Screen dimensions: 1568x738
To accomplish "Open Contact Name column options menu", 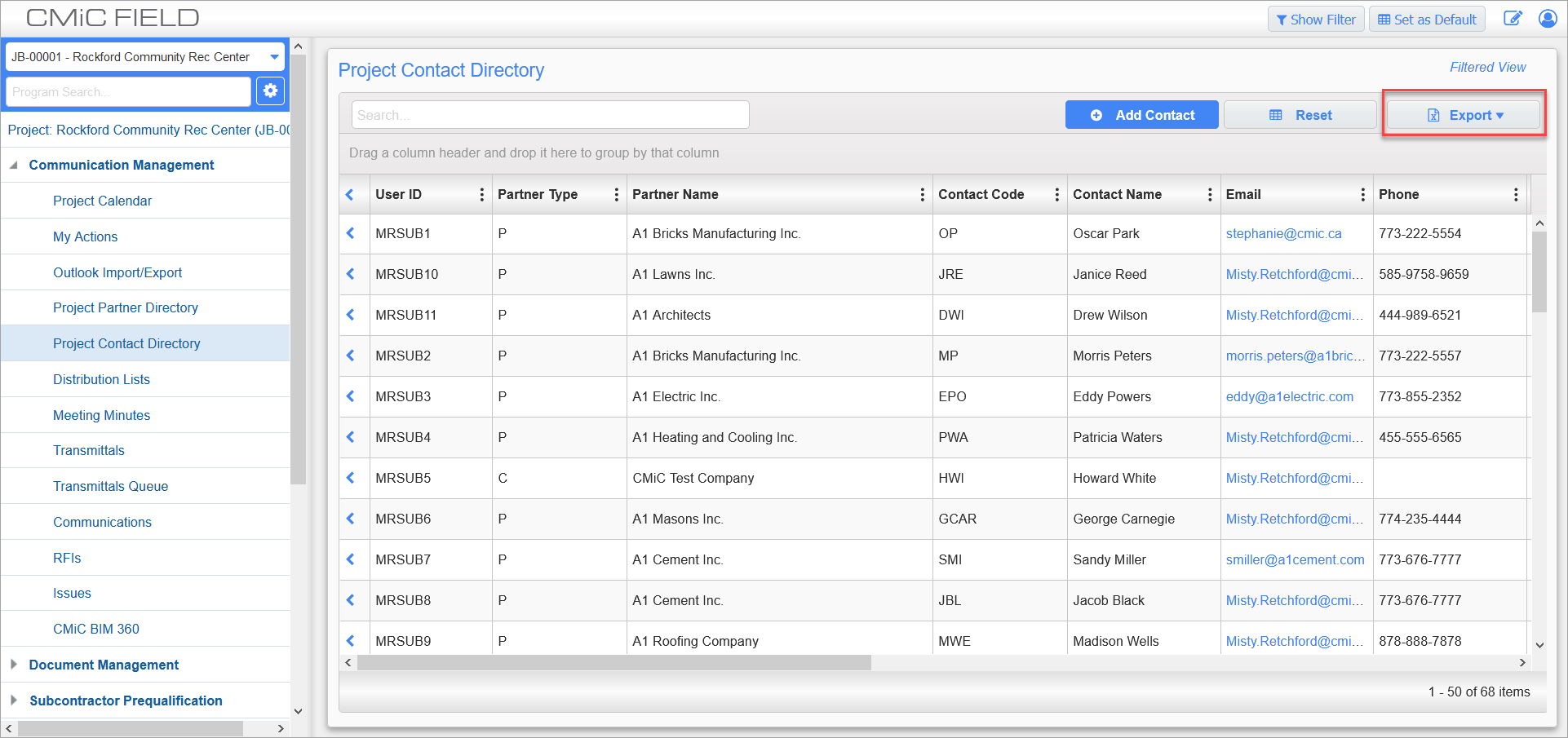I will pos(1209,194).
